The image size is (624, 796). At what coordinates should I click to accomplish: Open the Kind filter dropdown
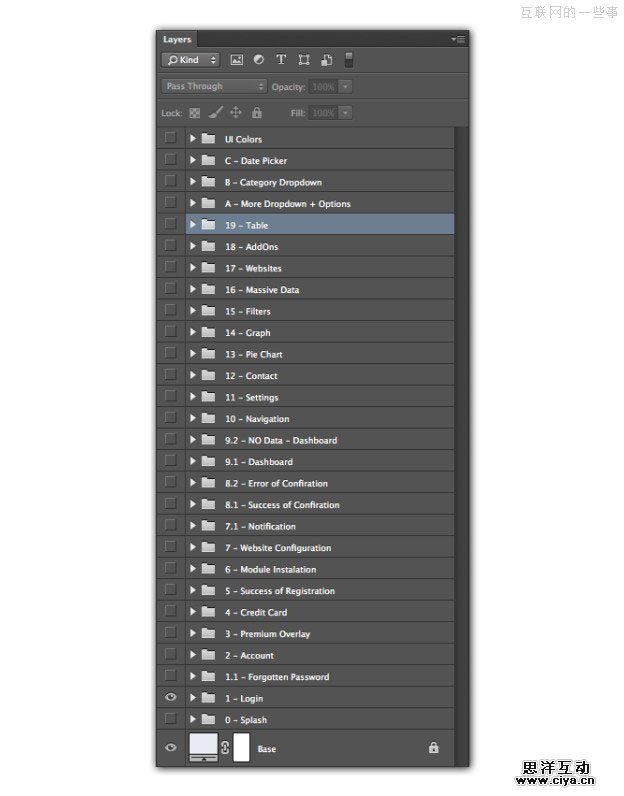[191, 60]
